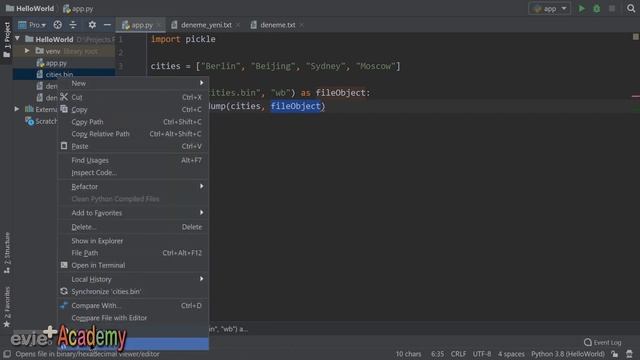Viewport: 640px width, 360px height.
Task: Click the red error stripe marker
Action: point(636,96)
